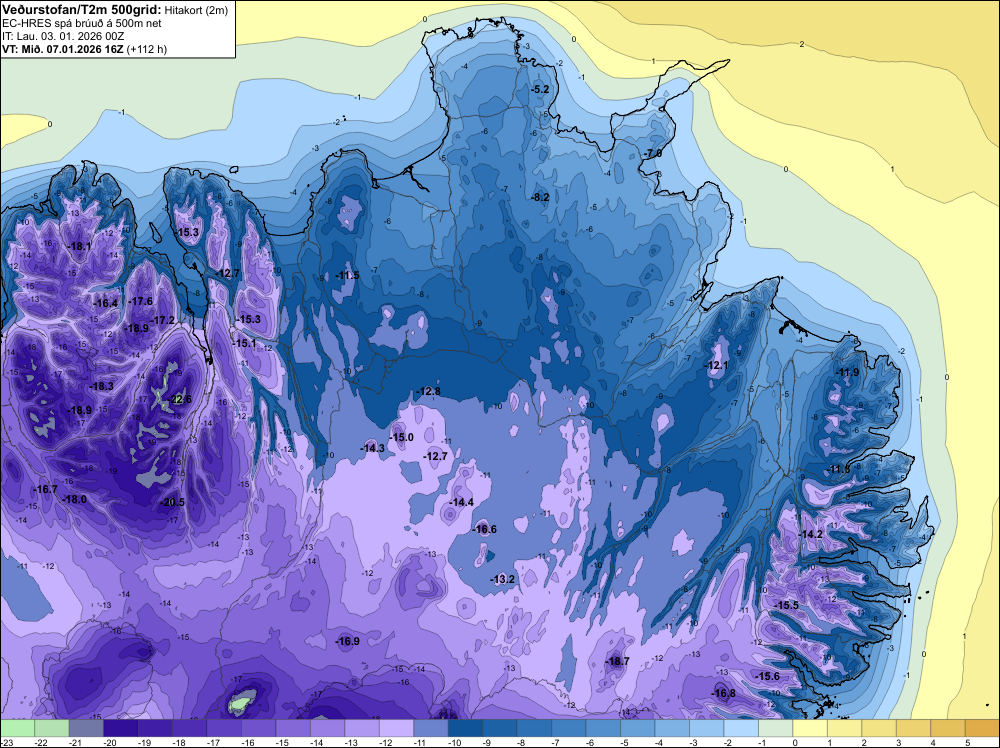Click the -17.6 temperature value
1000x748 pixels.
tap(140, 301)
